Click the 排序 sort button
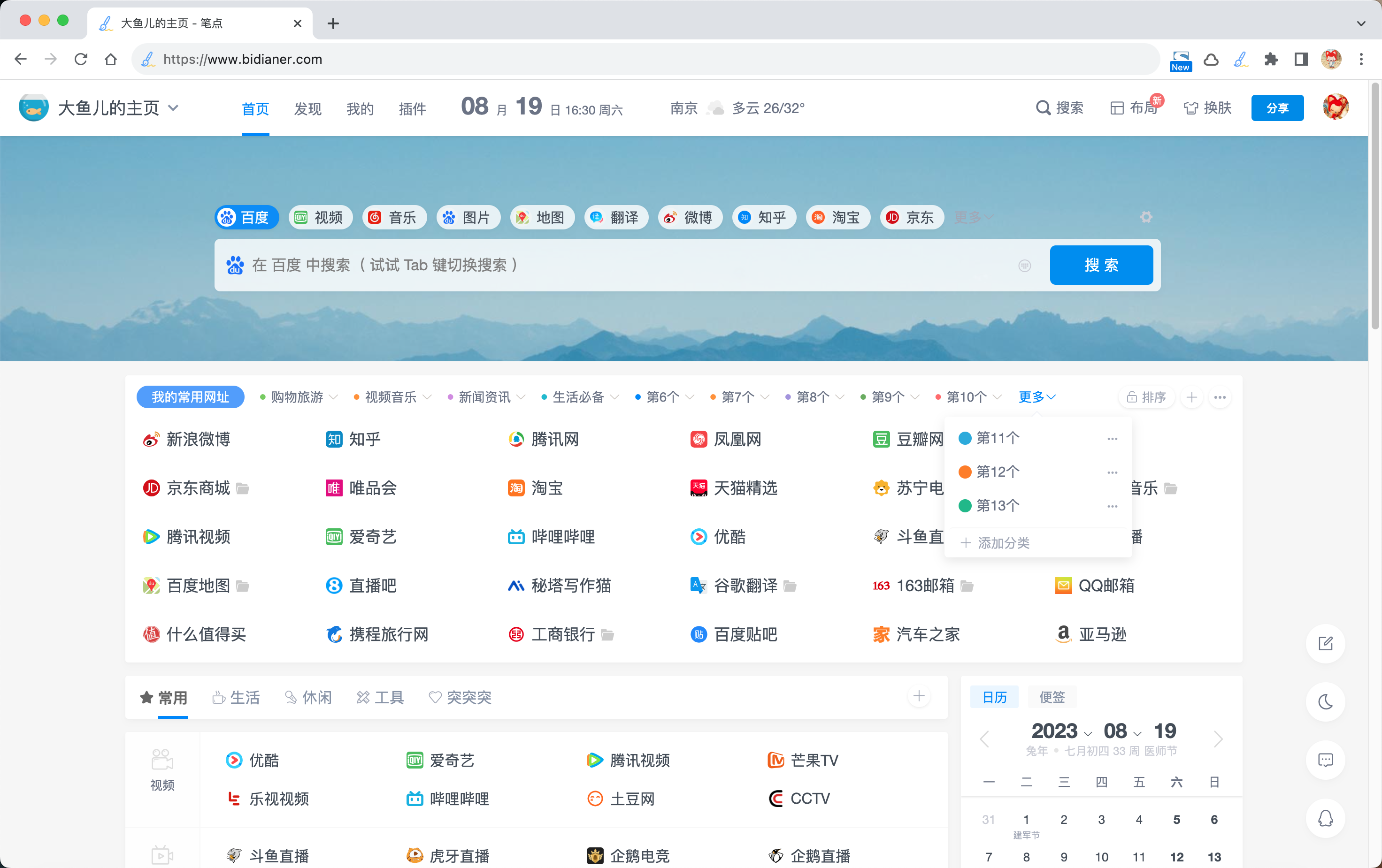Viewport: 1382px width, 868px height. pos(1146,397)
